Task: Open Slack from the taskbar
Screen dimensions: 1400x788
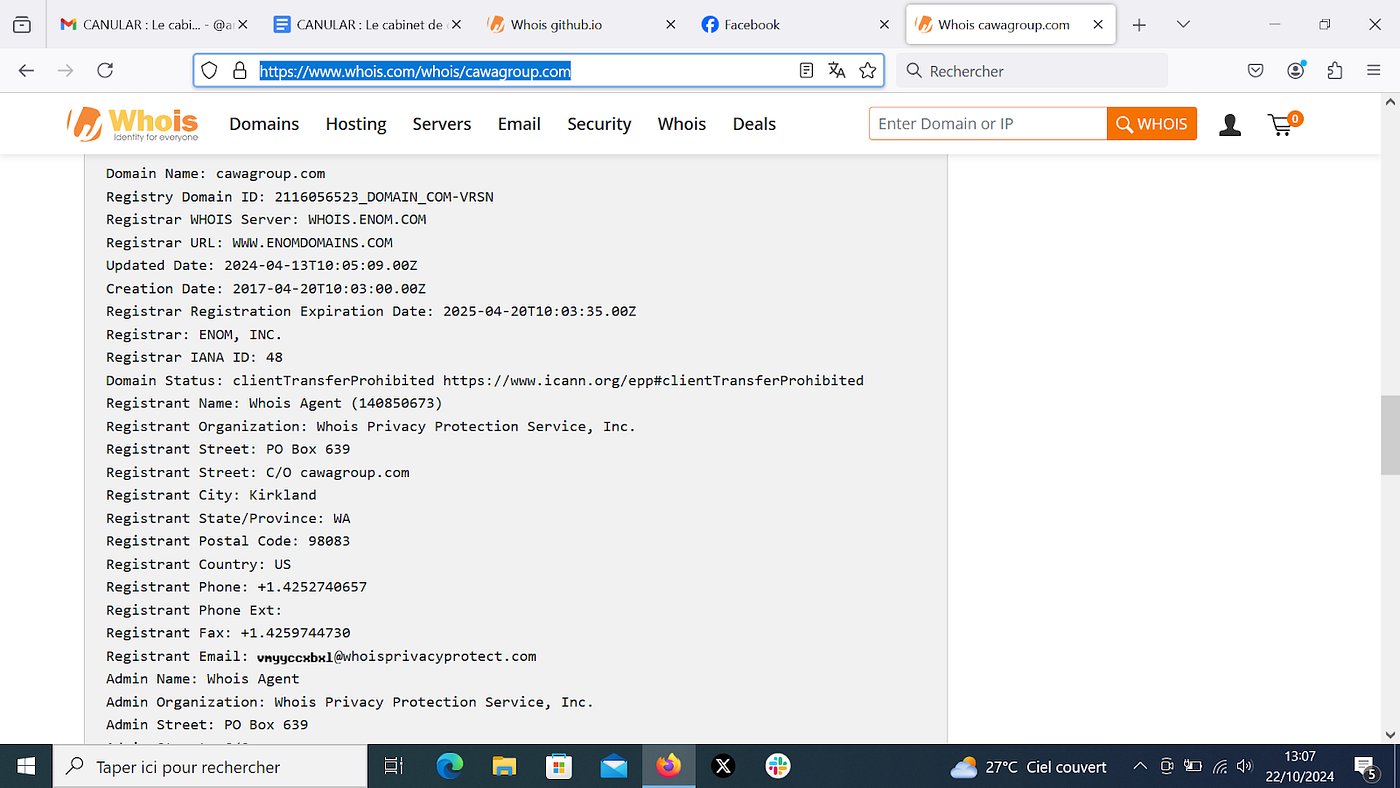Action: (x=777, y=766)
